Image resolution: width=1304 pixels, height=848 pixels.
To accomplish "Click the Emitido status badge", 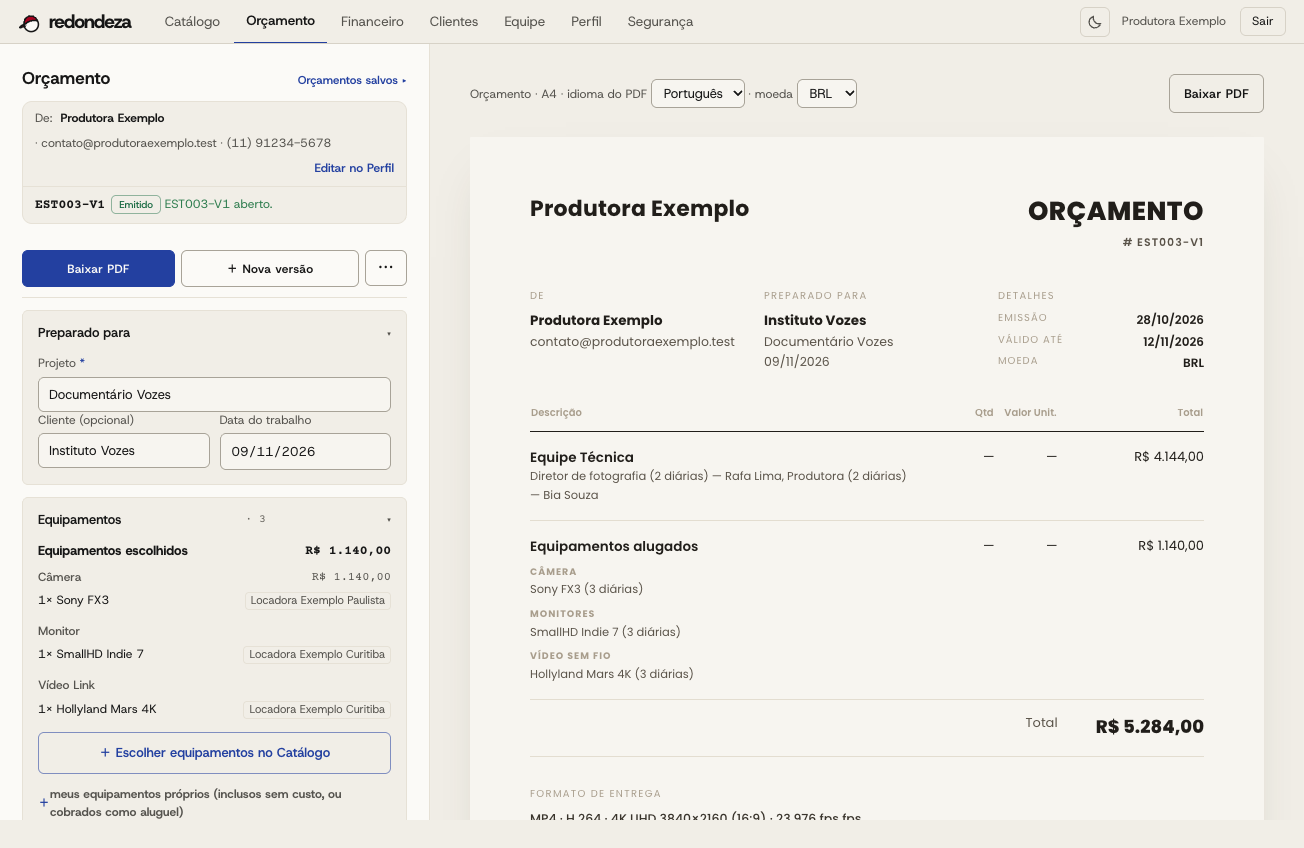I will click(136, 204).
